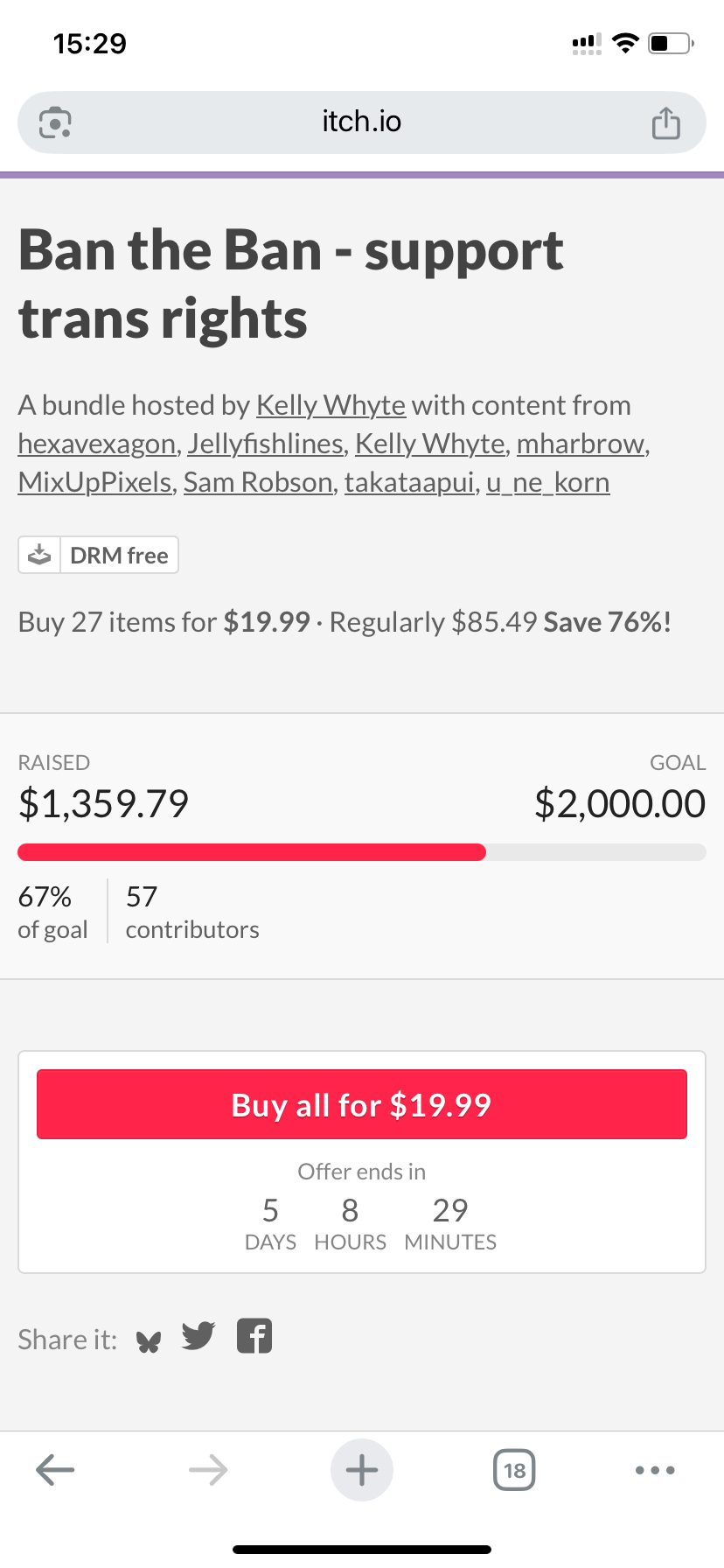Open the tab switcher showing 18 tabs
724x1568 pixels.
coord(514,1470)
